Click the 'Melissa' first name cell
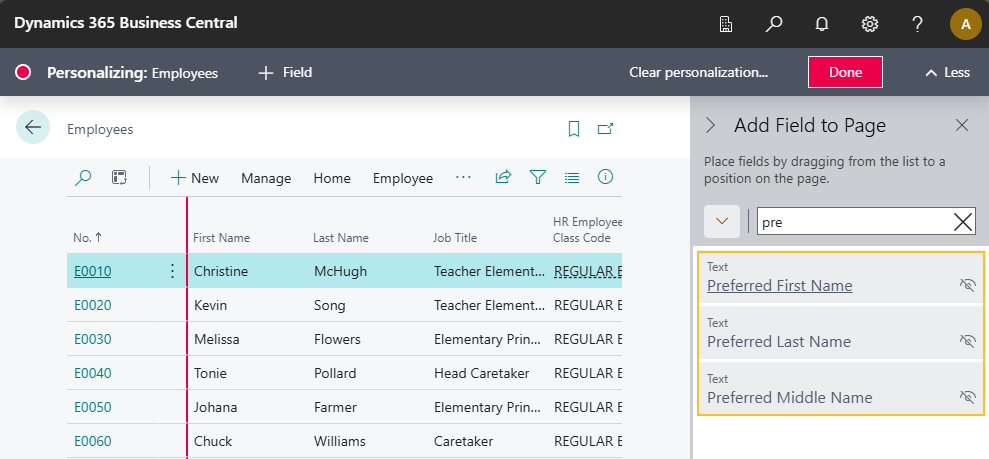Image resolution: width=989 pixels, height=459 pixels. [216, 339]
